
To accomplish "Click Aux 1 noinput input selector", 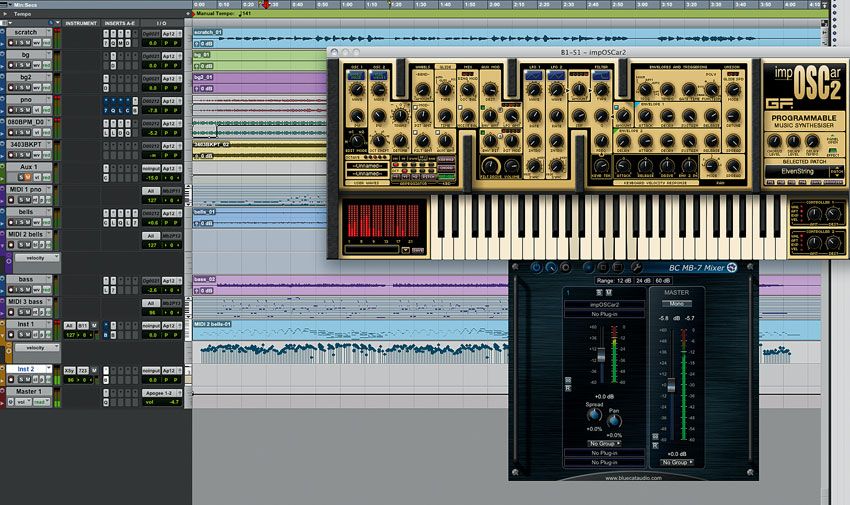I will tap(151, 169).
